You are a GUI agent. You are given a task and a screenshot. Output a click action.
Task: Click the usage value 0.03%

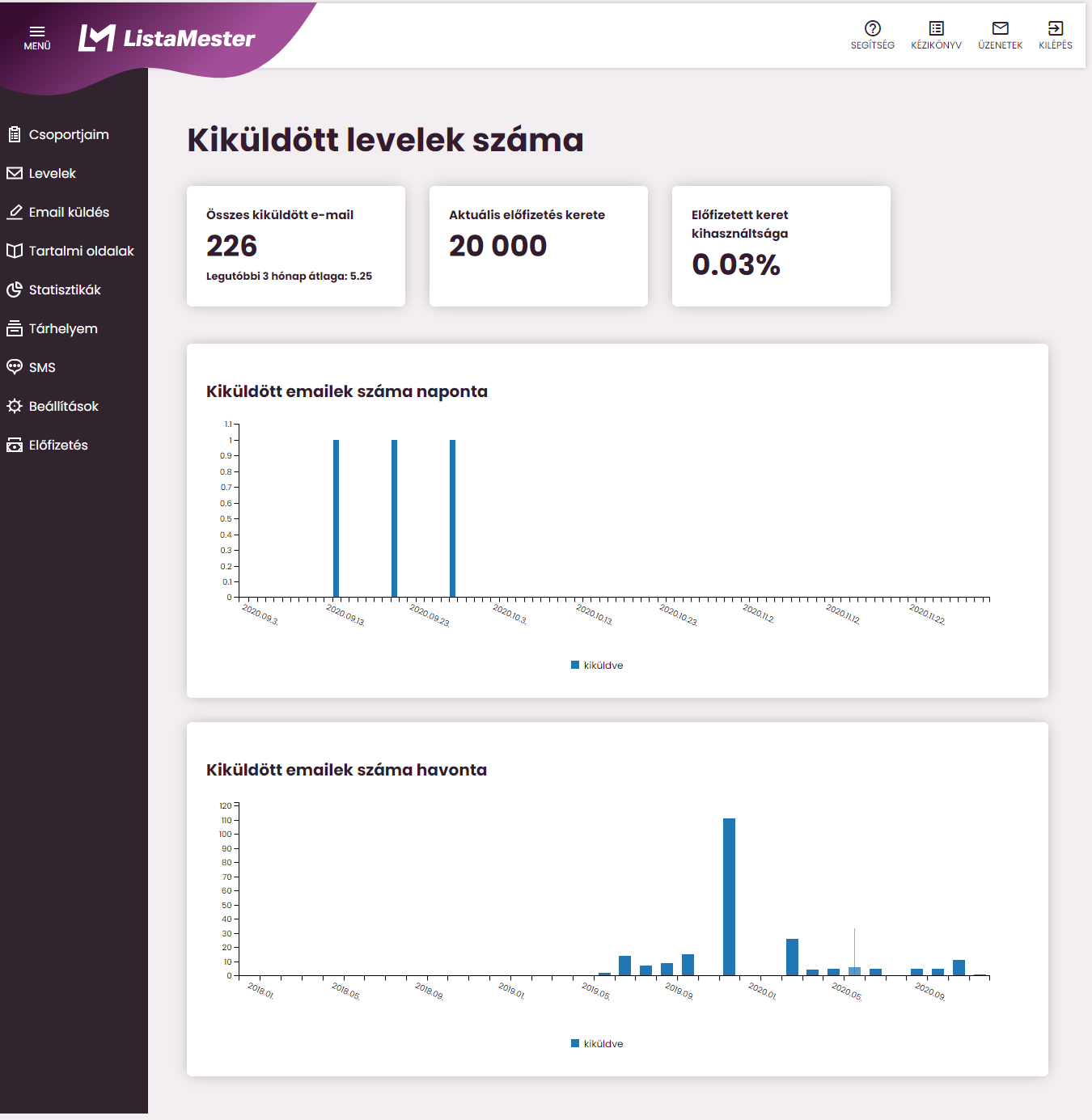coord(736,264)
